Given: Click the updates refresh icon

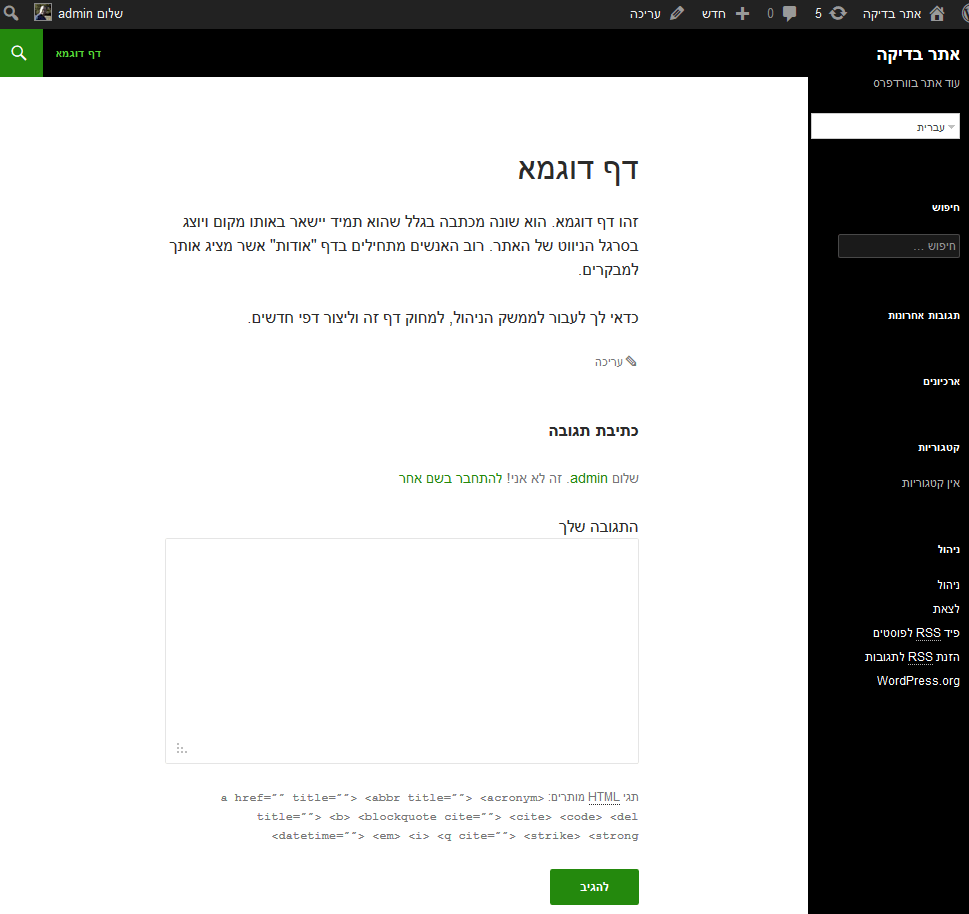Looking at the screenshot, I should (x=837, y=13).
